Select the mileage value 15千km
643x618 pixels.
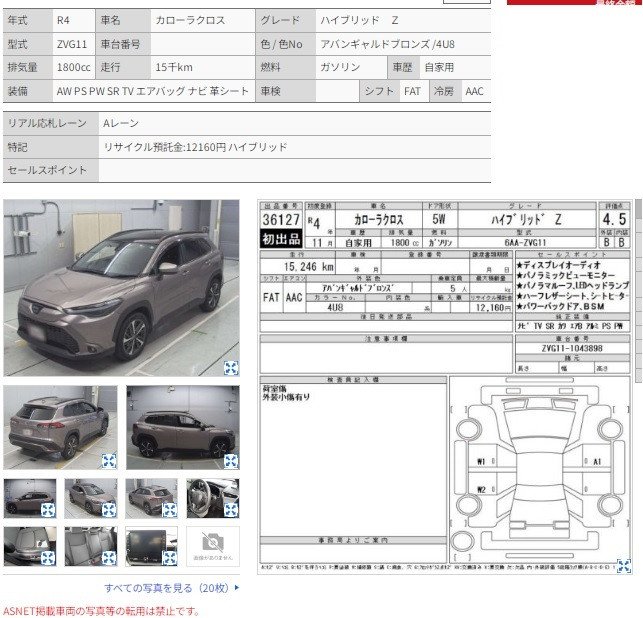coord(174,67)
